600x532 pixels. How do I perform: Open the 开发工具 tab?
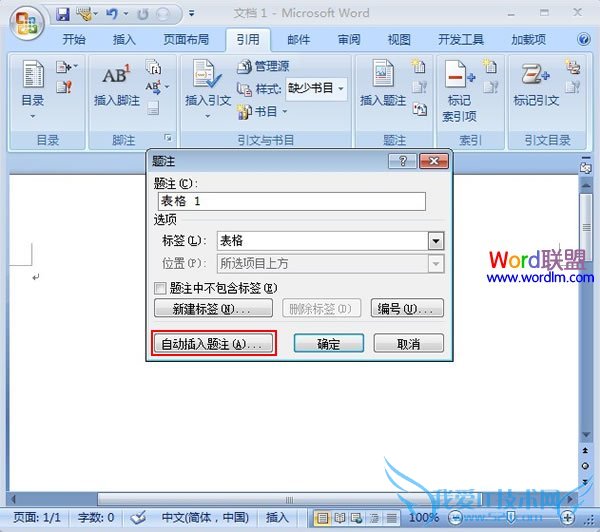pyautogui.click(x=461, y=39)
